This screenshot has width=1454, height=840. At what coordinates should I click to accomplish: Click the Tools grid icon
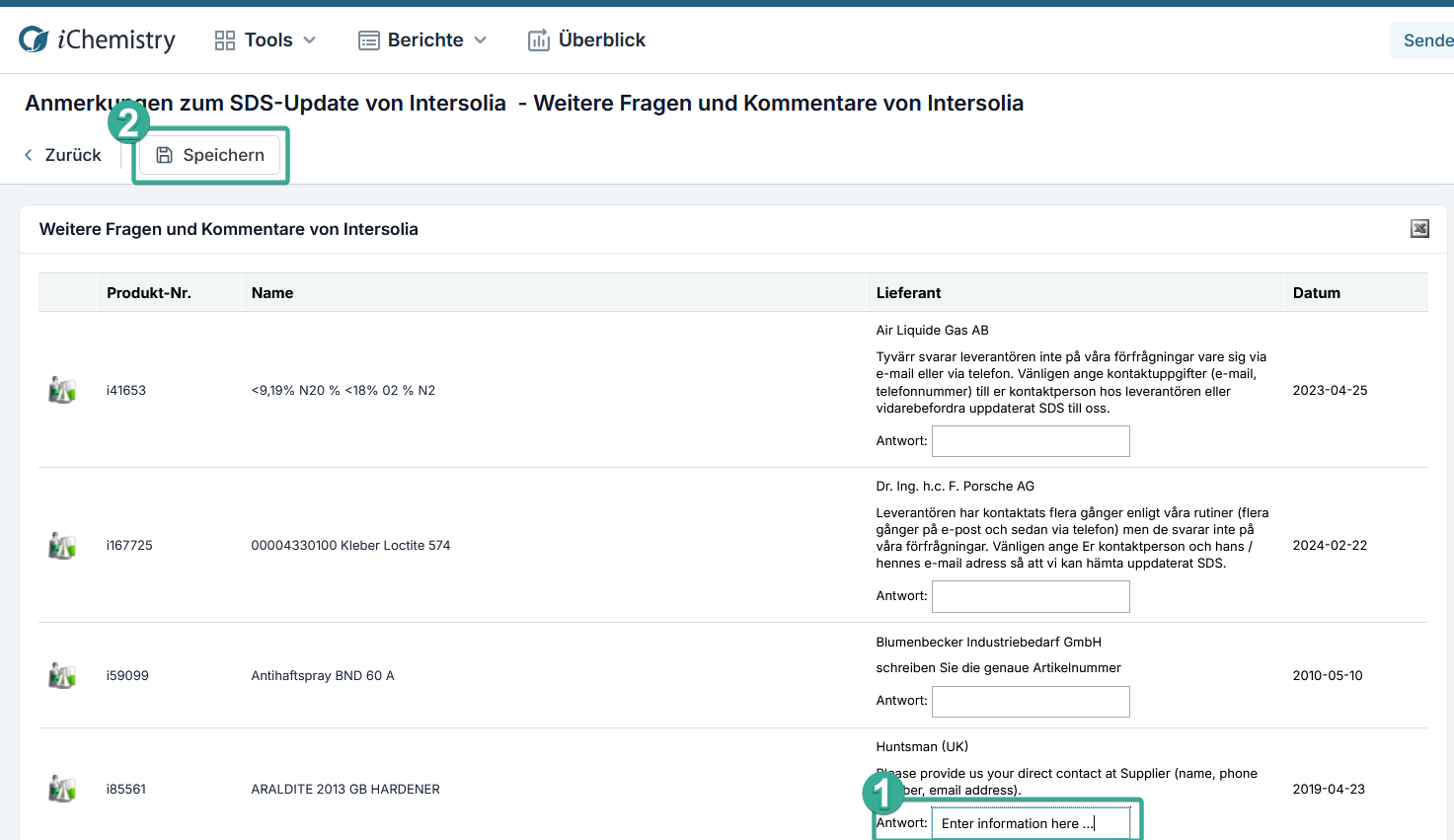click(225, 40)
